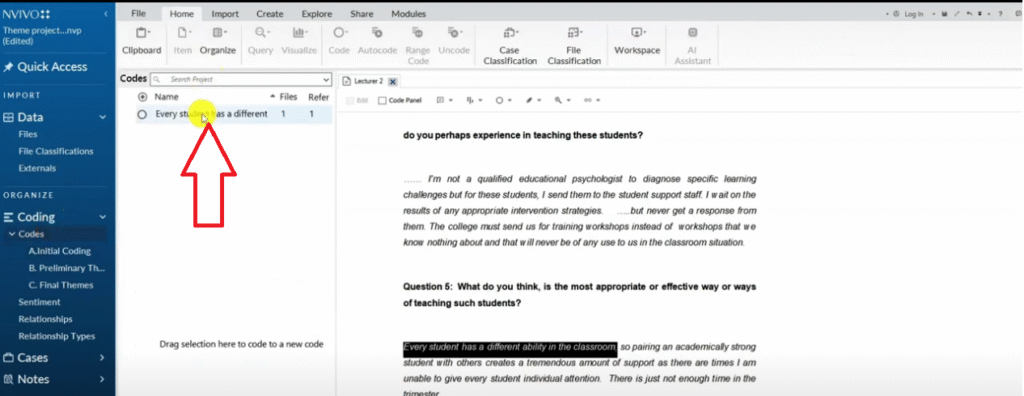This screenshot has height=396, width=1024.
Task: Open the Item ribbon menu
Action: 183,41
